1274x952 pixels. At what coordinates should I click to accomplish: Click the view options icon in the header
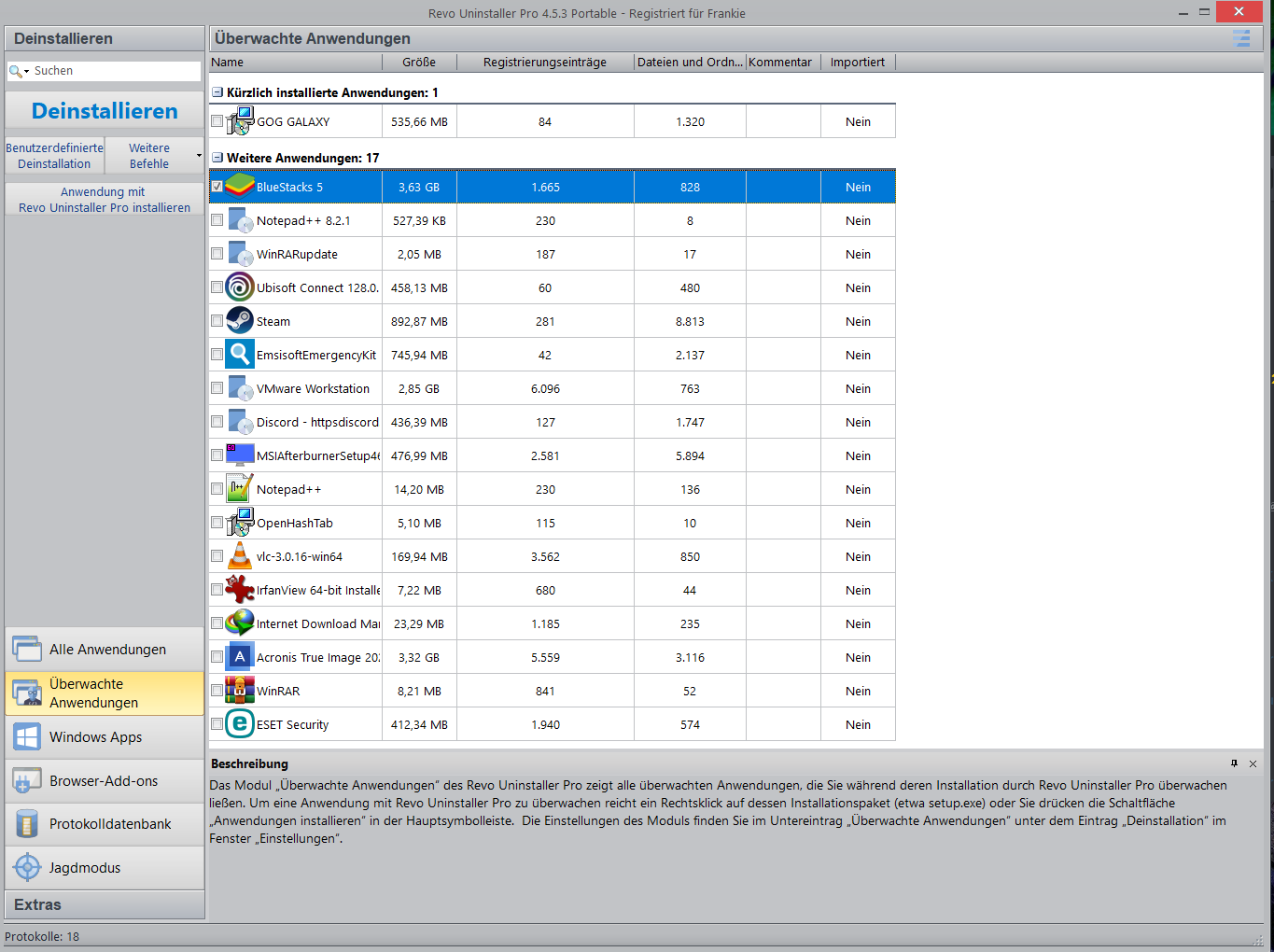click(1241, 38)
